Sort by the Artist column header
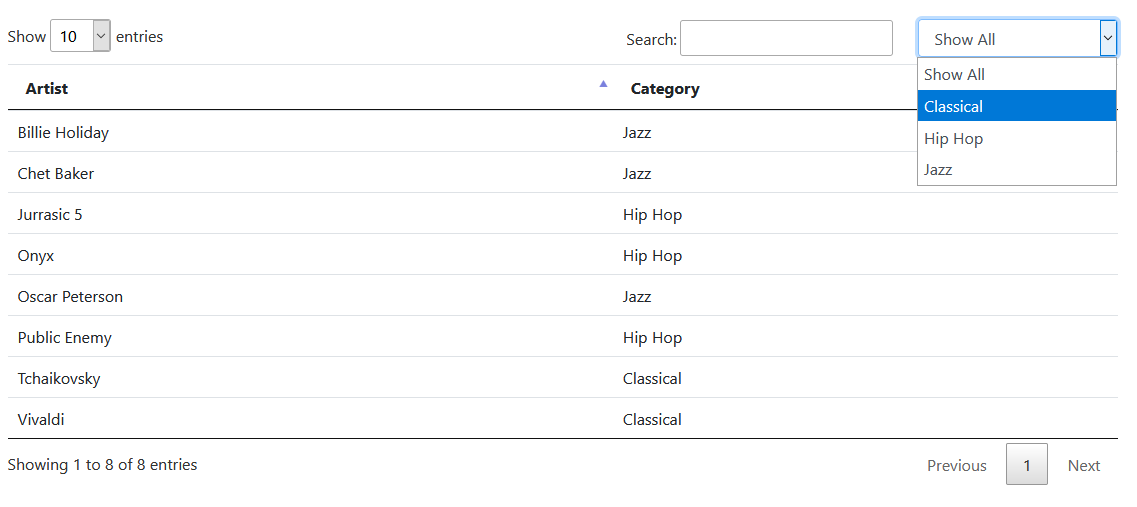The height and width of the screenshot is (507, 1137). [x=310, y=88]
